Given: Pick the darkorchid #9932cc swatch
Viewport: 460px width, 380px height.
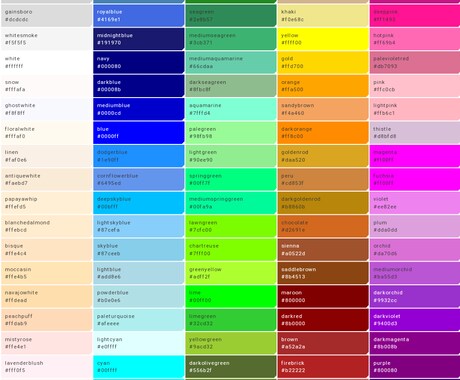Looking at the screenshot, I should pos(415,297).
